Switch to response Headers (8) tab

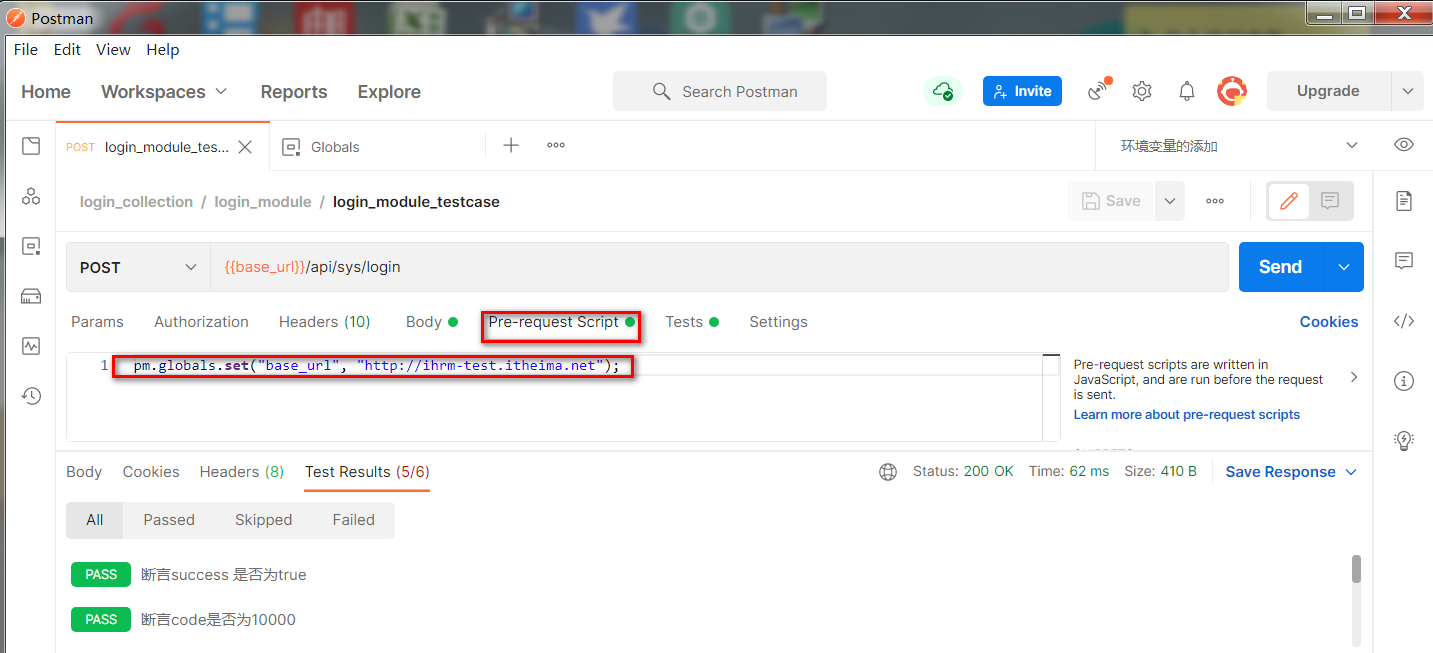click(x=241, y=472)
